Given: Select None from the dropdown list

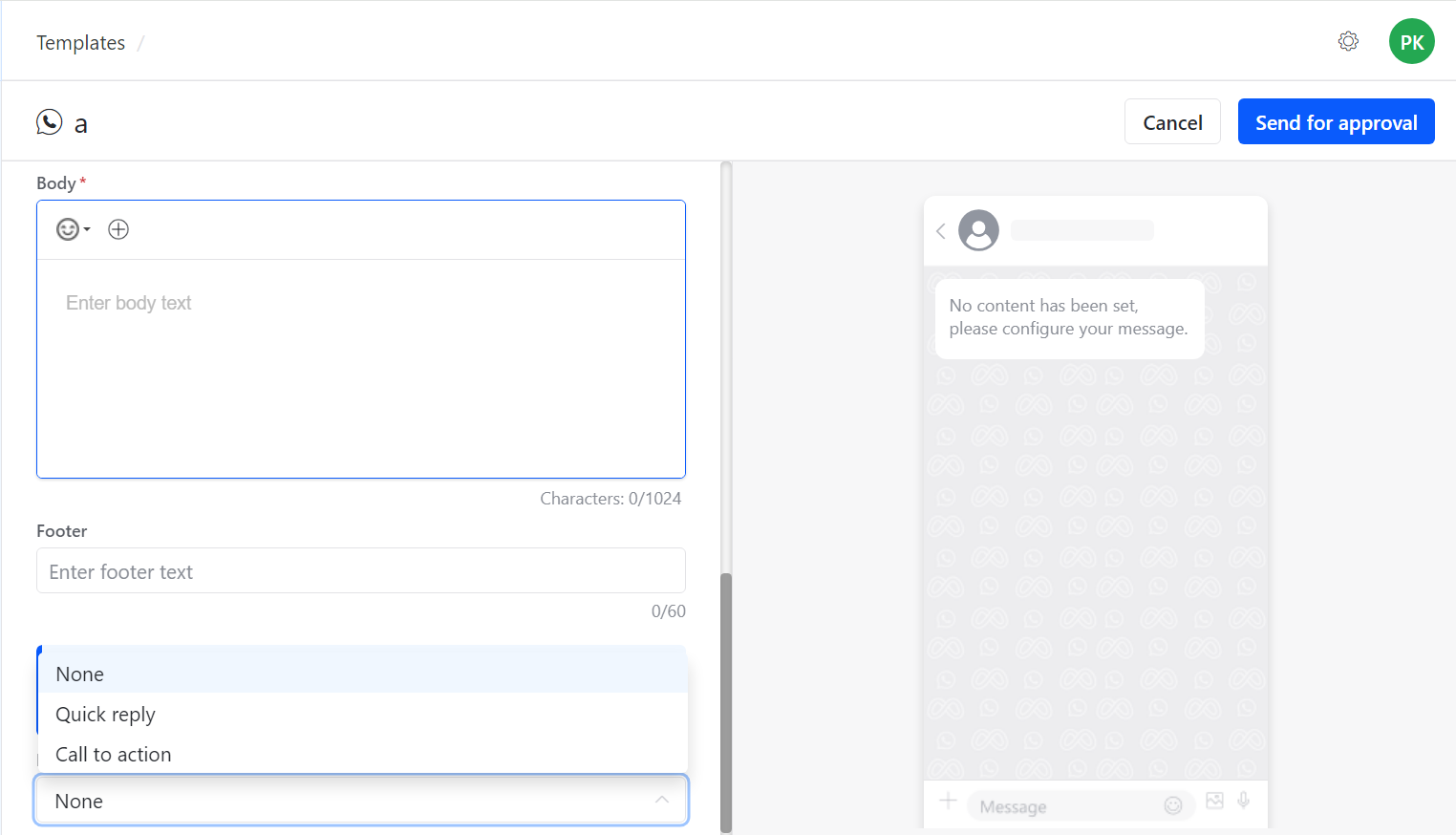Looking at the screenshot, I should click(x=363, y=674).
